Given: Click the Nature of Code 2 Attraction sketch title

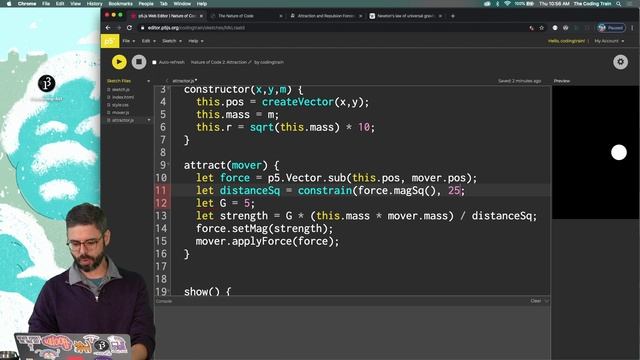Looking at the screenshot, I should click(x=219, y=62).
